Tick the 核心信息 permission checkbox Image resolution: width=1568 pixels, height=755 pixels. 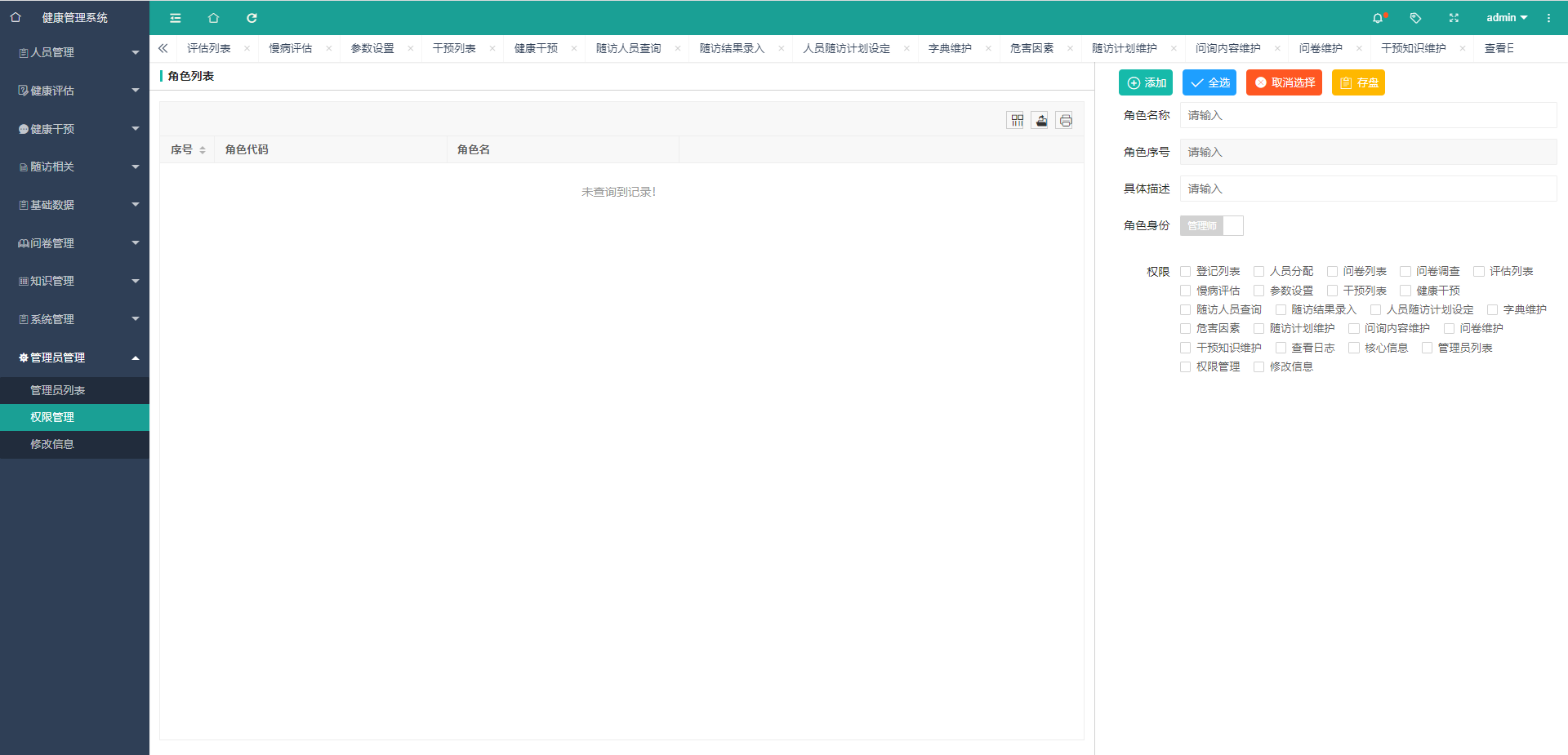[x=1353, y=349]
